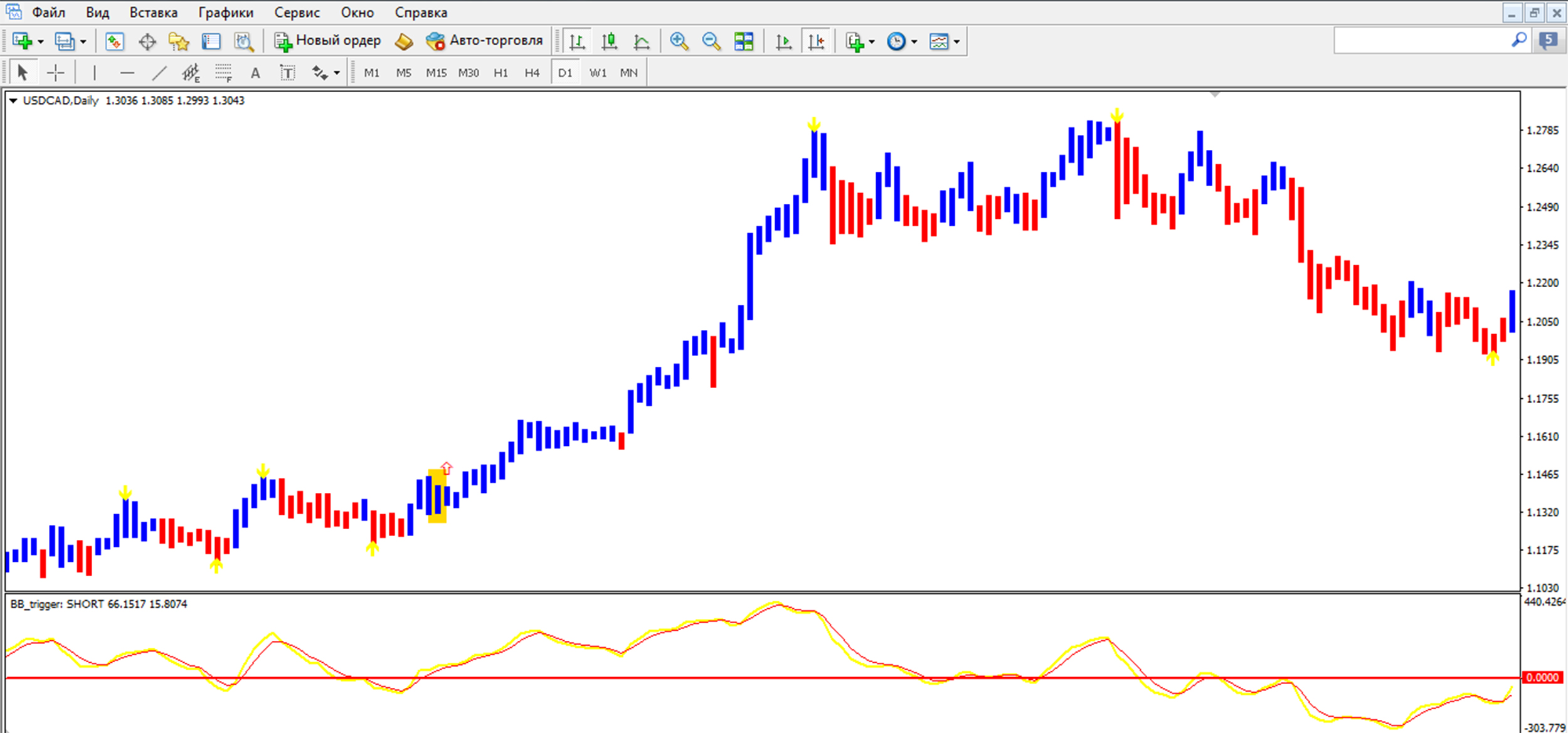Switch the chart to Line Chart mode

(x=641, y=41)
